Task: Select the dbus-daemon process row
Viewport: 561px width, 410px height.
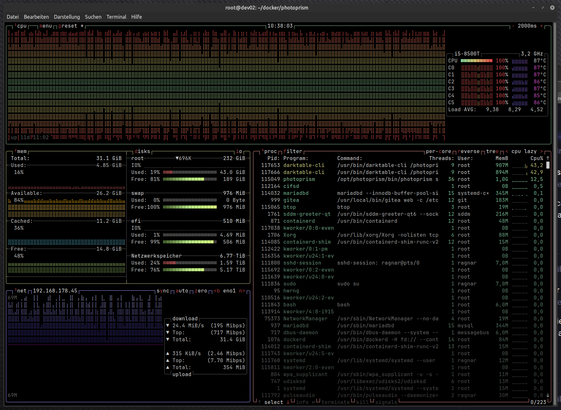Action: tap(402, 333)
